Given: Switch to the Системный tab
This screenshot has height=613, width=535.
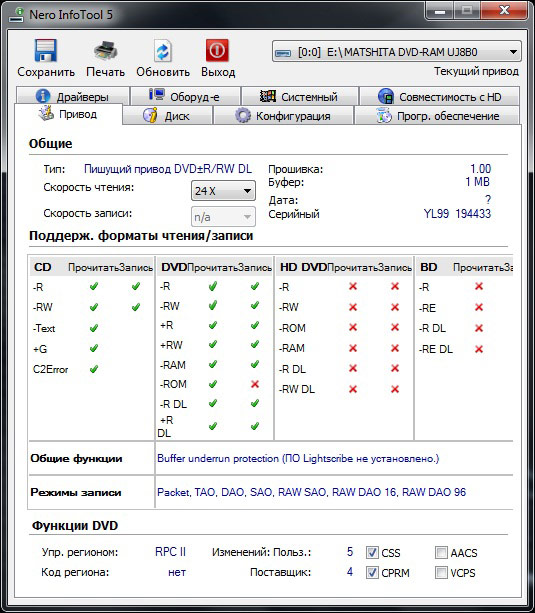Looking at the screenshot, I should click(x=300, y=96).
